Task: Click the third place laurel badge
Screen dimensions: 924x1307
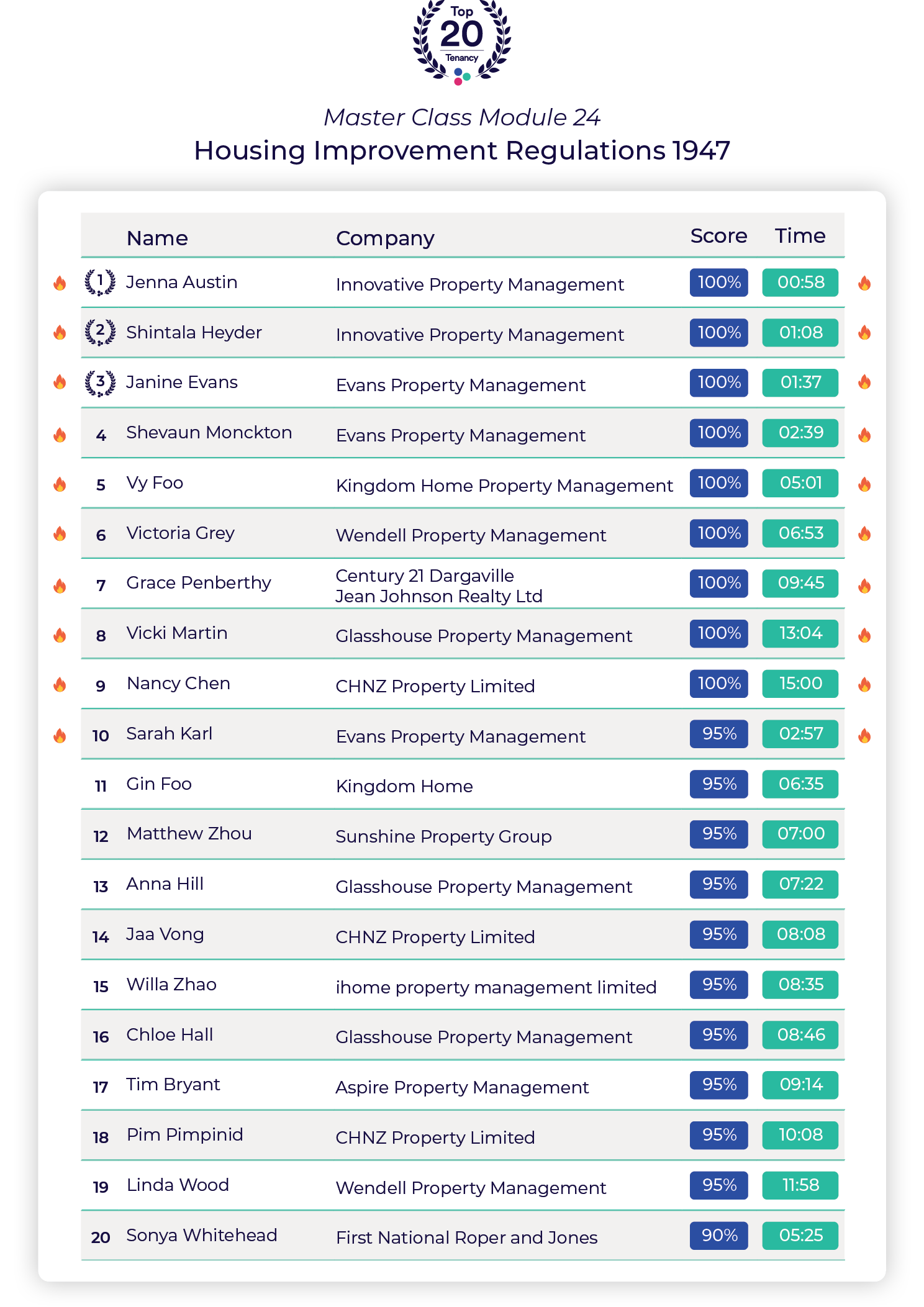Action: (100, 382)
